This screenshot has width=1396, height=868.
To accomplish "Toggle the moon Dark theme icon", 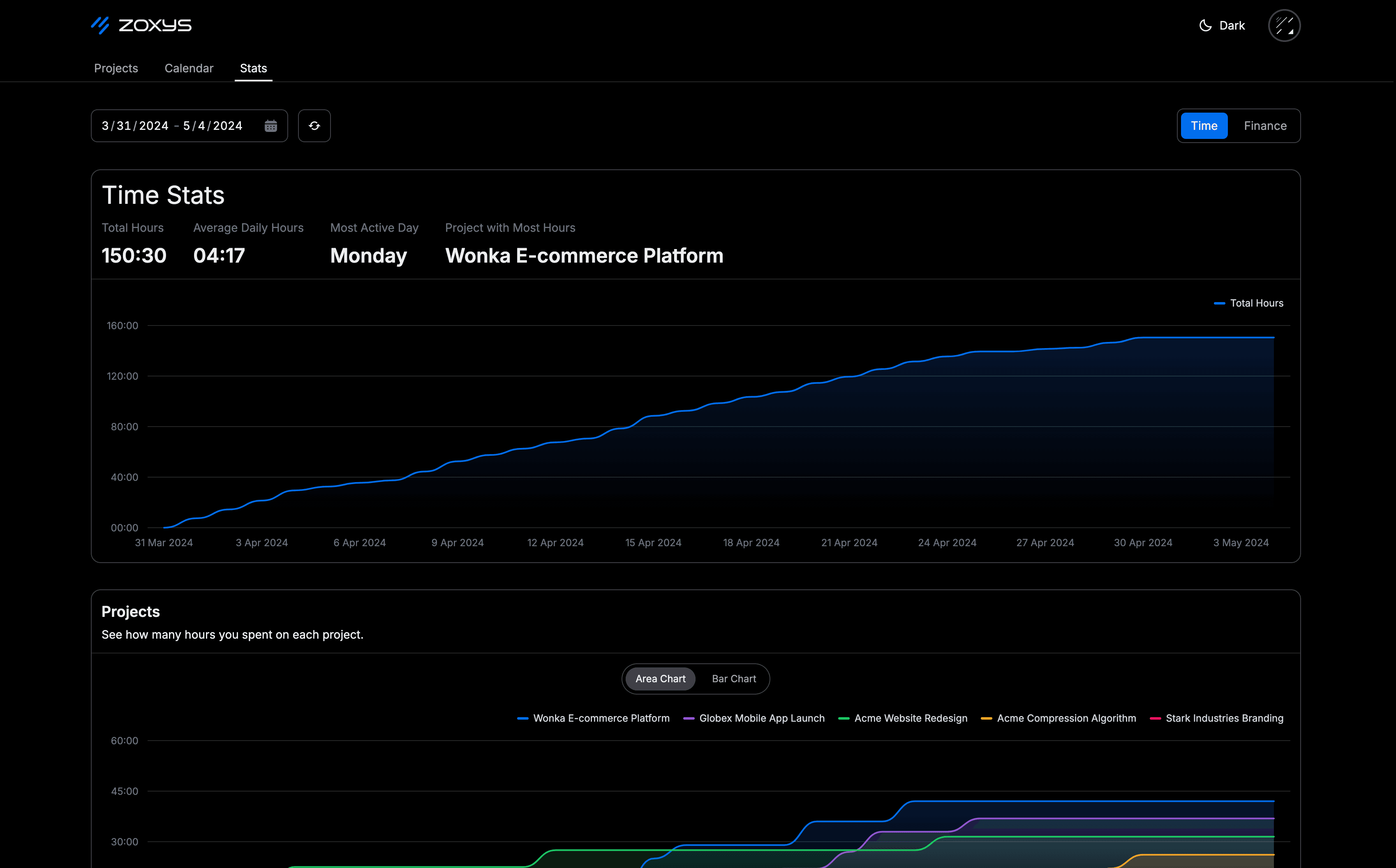I will pos(1205,25).
